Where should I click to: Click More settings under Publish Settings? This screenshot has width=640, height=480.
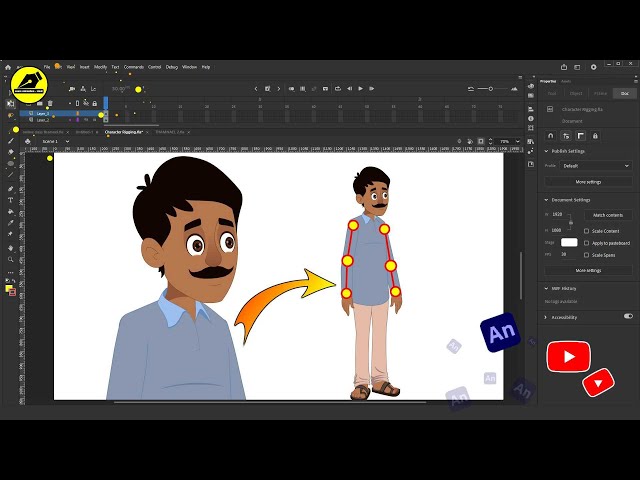(x=588, y=182)
